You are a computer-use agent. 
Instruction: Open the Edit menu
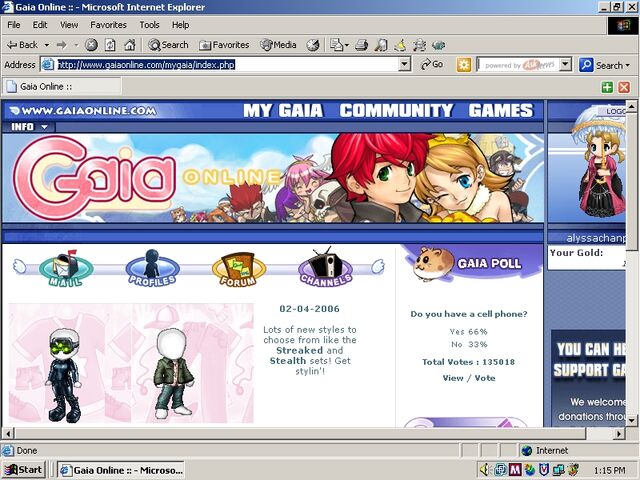(x=40, y=25)
